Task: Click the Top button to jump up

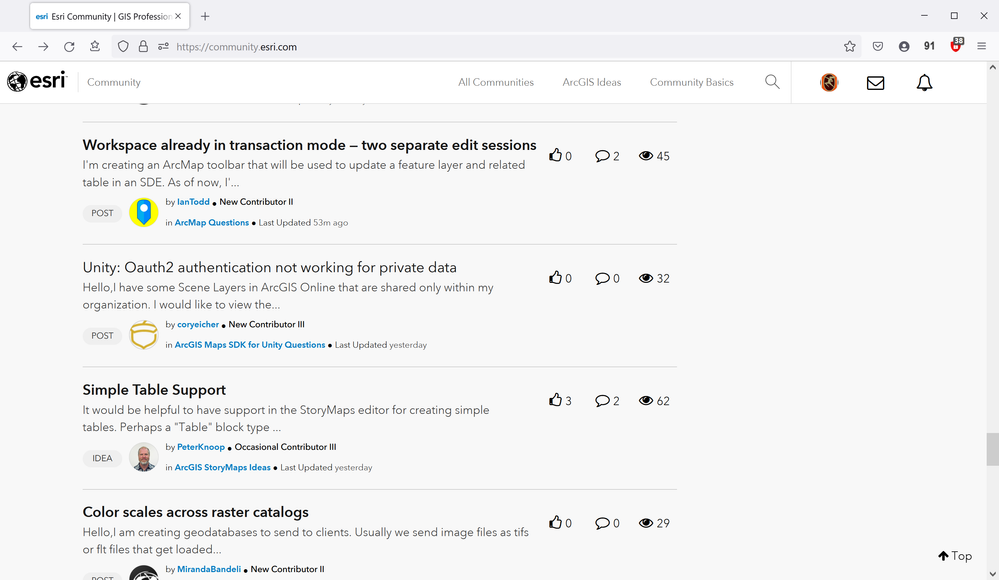Action: [955, 556]
